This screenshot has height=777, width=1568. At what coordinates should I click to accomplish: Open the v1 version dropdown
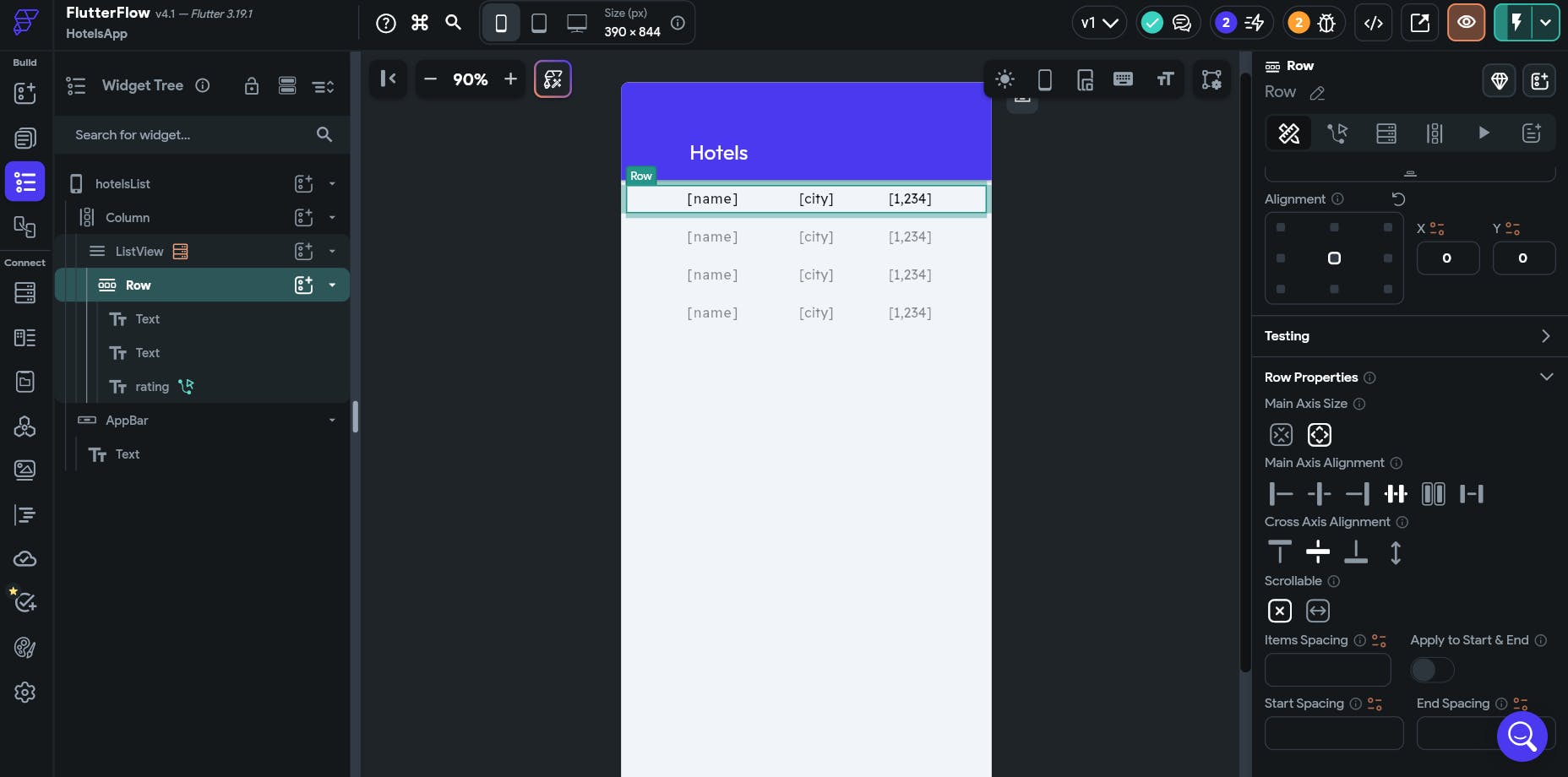point(1099,23)
